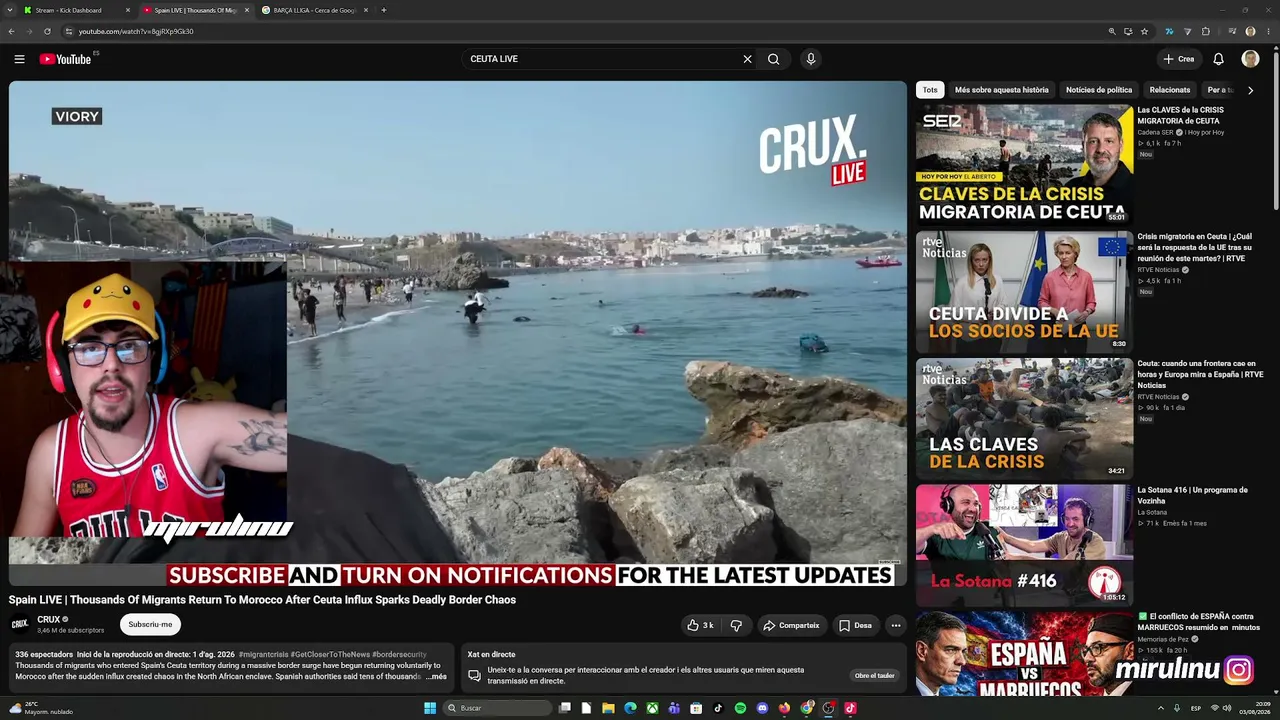
Task: Open OBS Studio from the taskbar
Action: [x=828, y=708]
